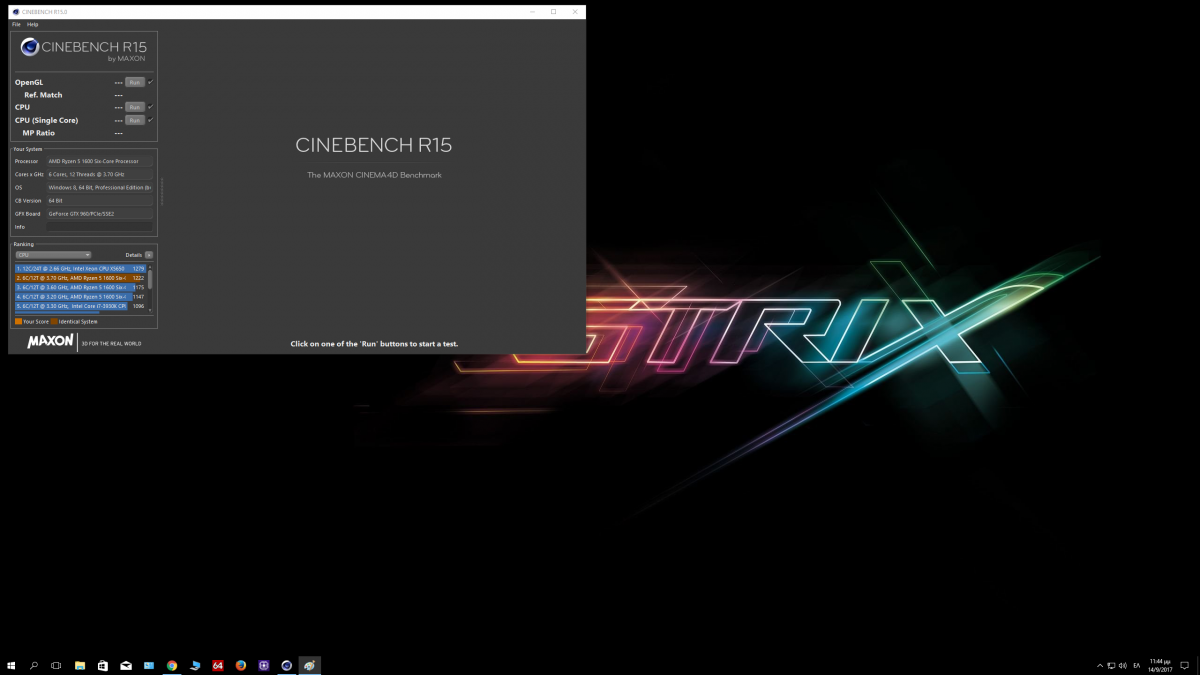Open the Help menu in Cinebench
The width and height of the screenshot is (1200, 675).
(x=33, y=24)
